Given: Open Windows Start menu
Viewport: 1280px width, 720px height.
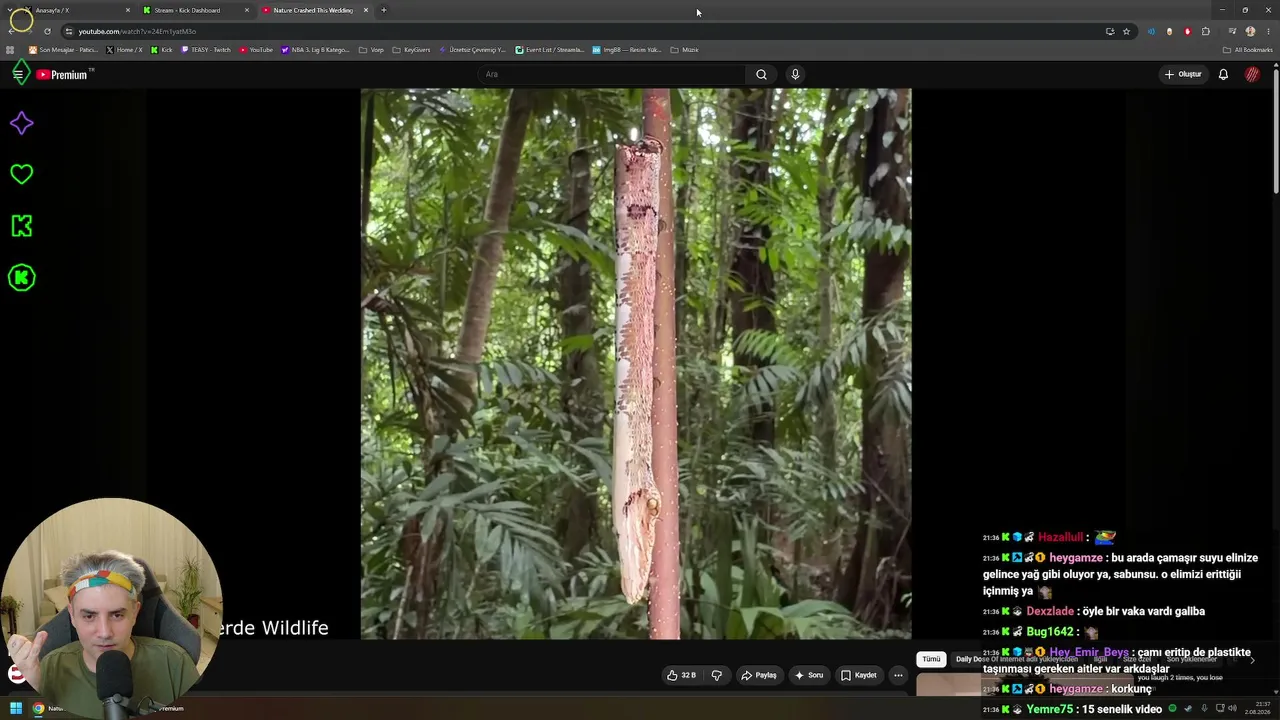Looking at the screenshot, I should [x=16, y=709].
